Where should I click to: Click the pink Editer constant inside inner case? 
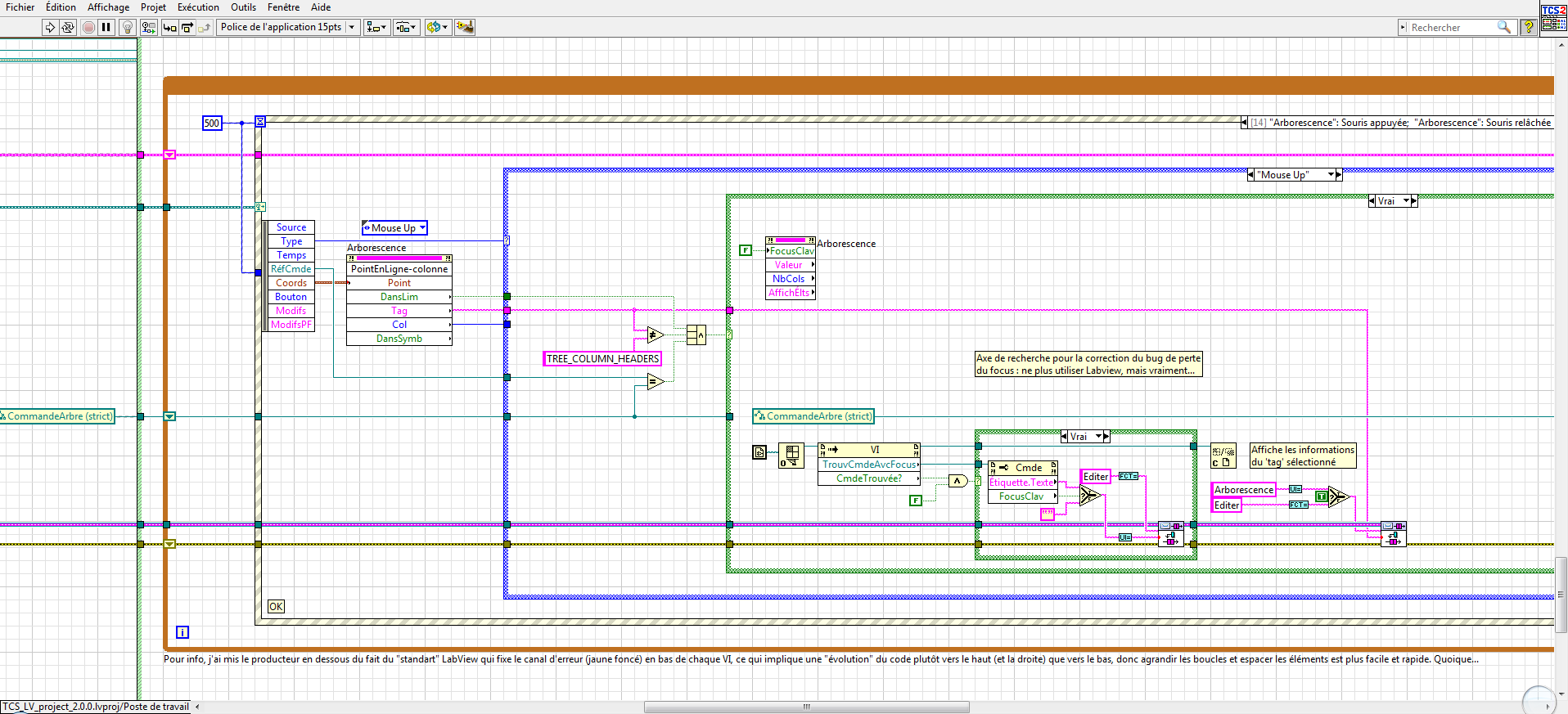tap(1096, 477)
